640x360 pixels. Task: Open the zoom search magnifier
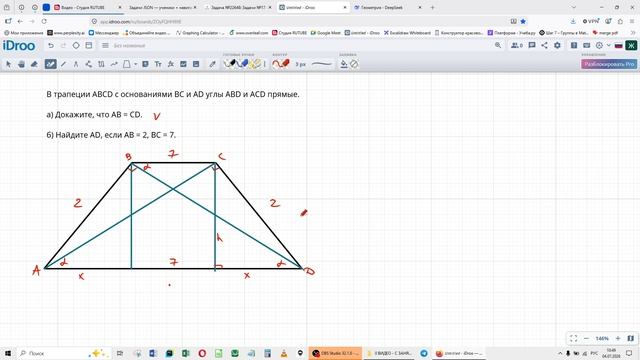click(x=498, y=45)
